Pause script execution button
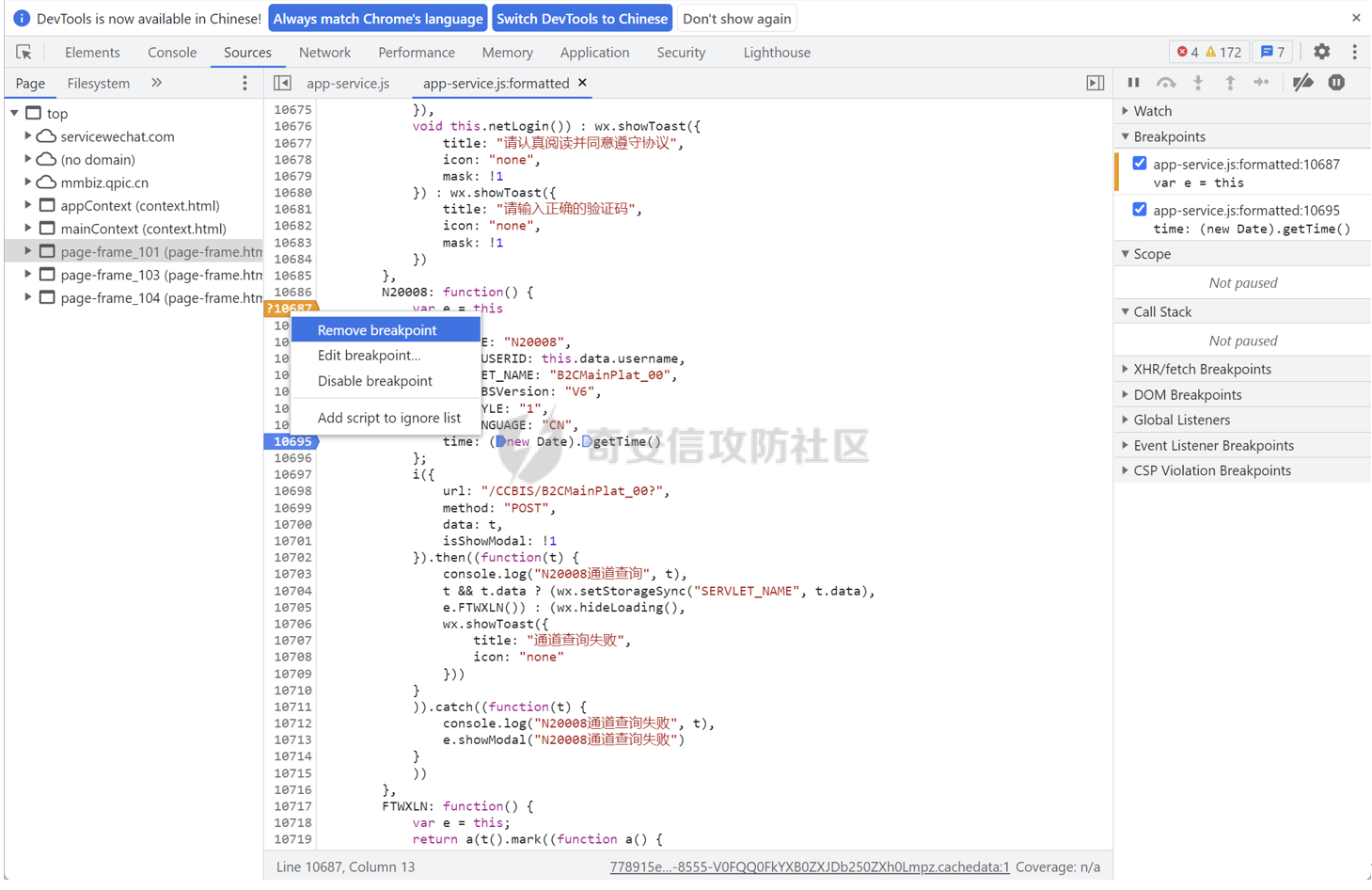The height and width of the screenshot is (890, 1372). pyautogui.click(x=1134, y=83)
